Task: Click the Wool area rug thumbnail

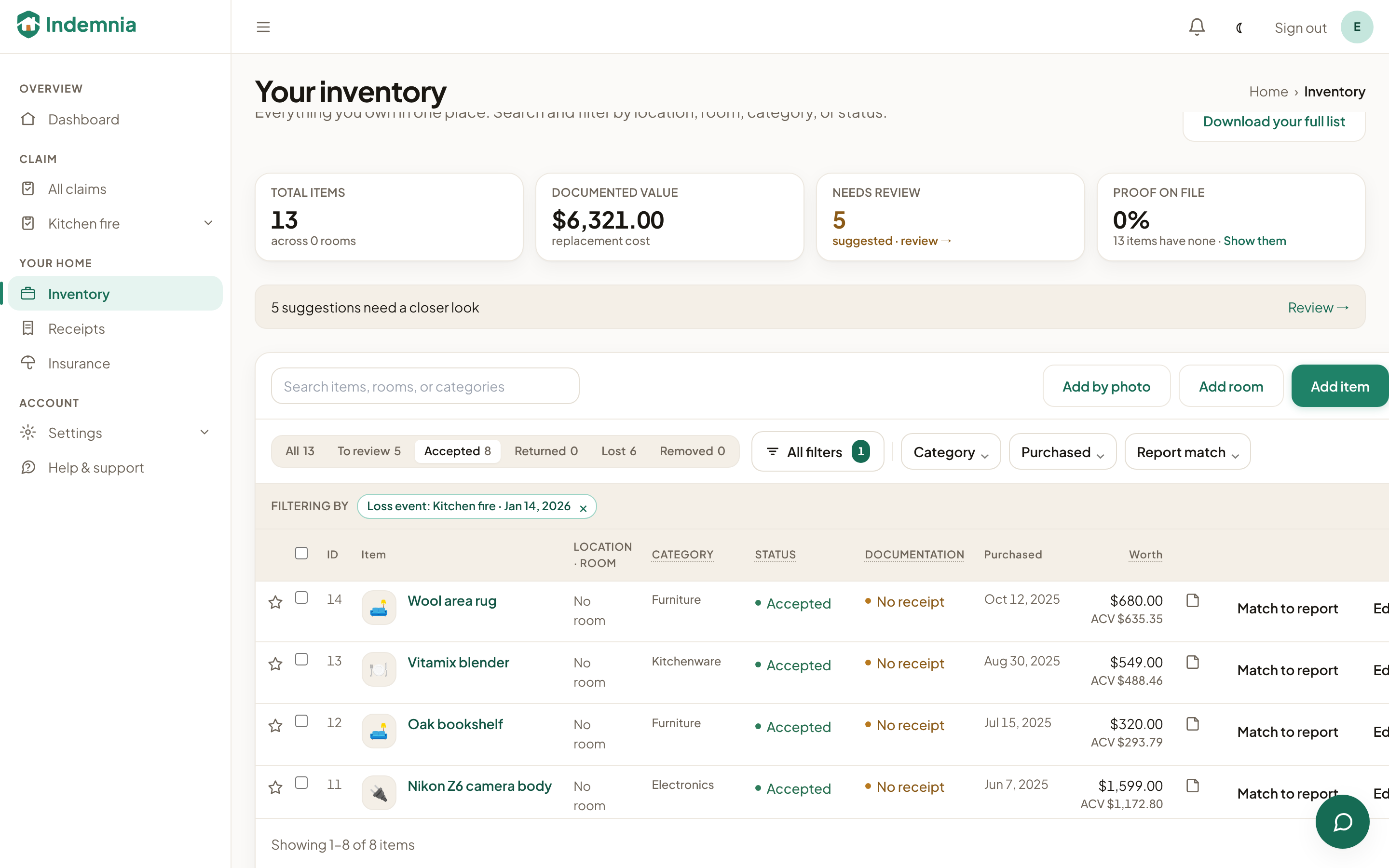Action: (379, 608)
